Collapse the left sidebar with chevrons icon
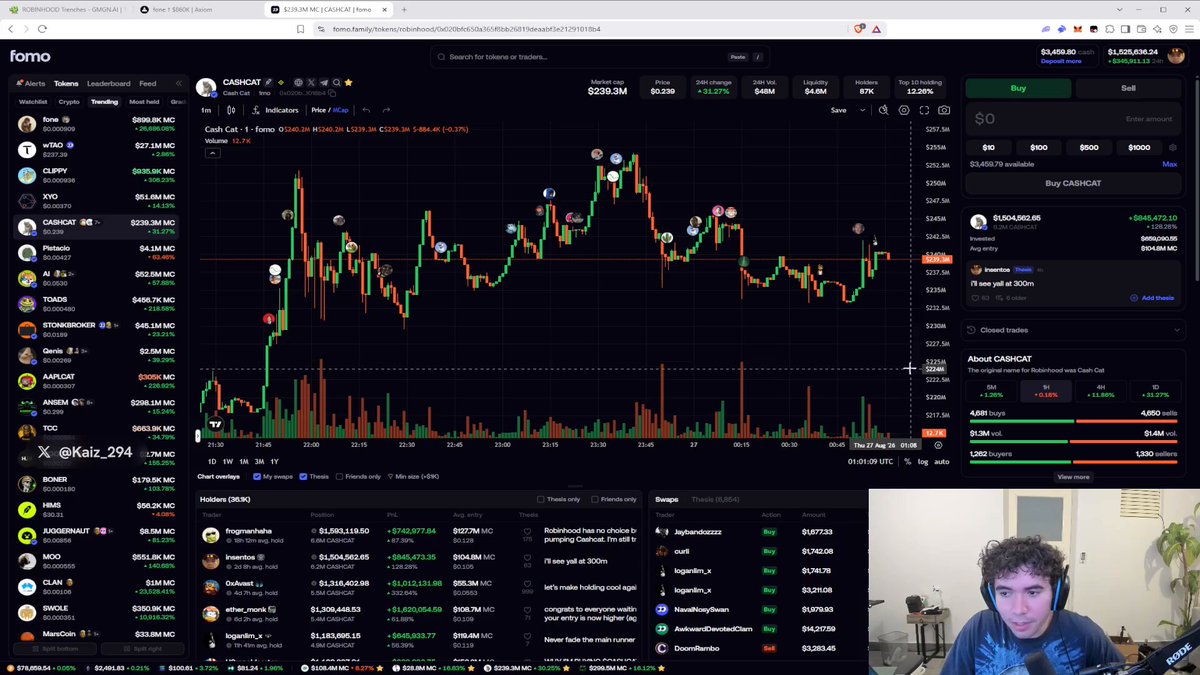 pos(179,84)
